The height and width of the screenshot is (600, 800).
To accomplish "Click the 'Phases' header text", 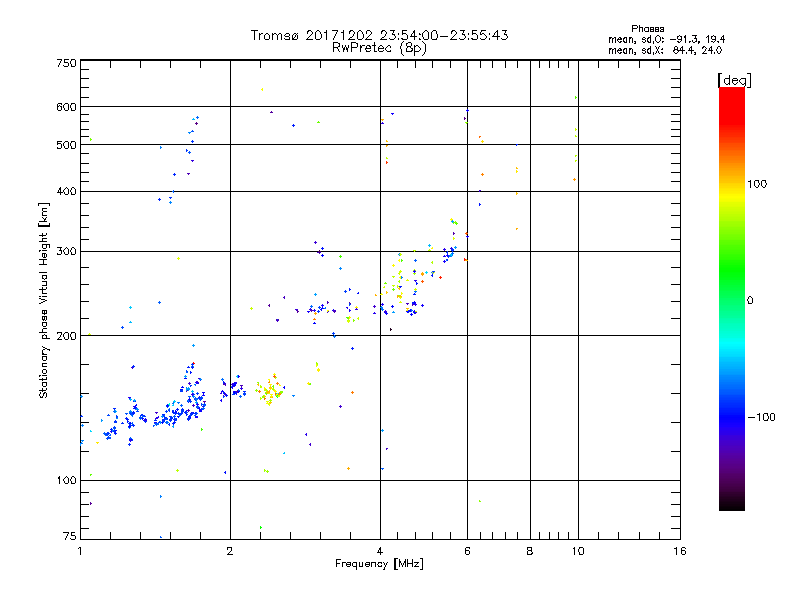I will 647,29.
